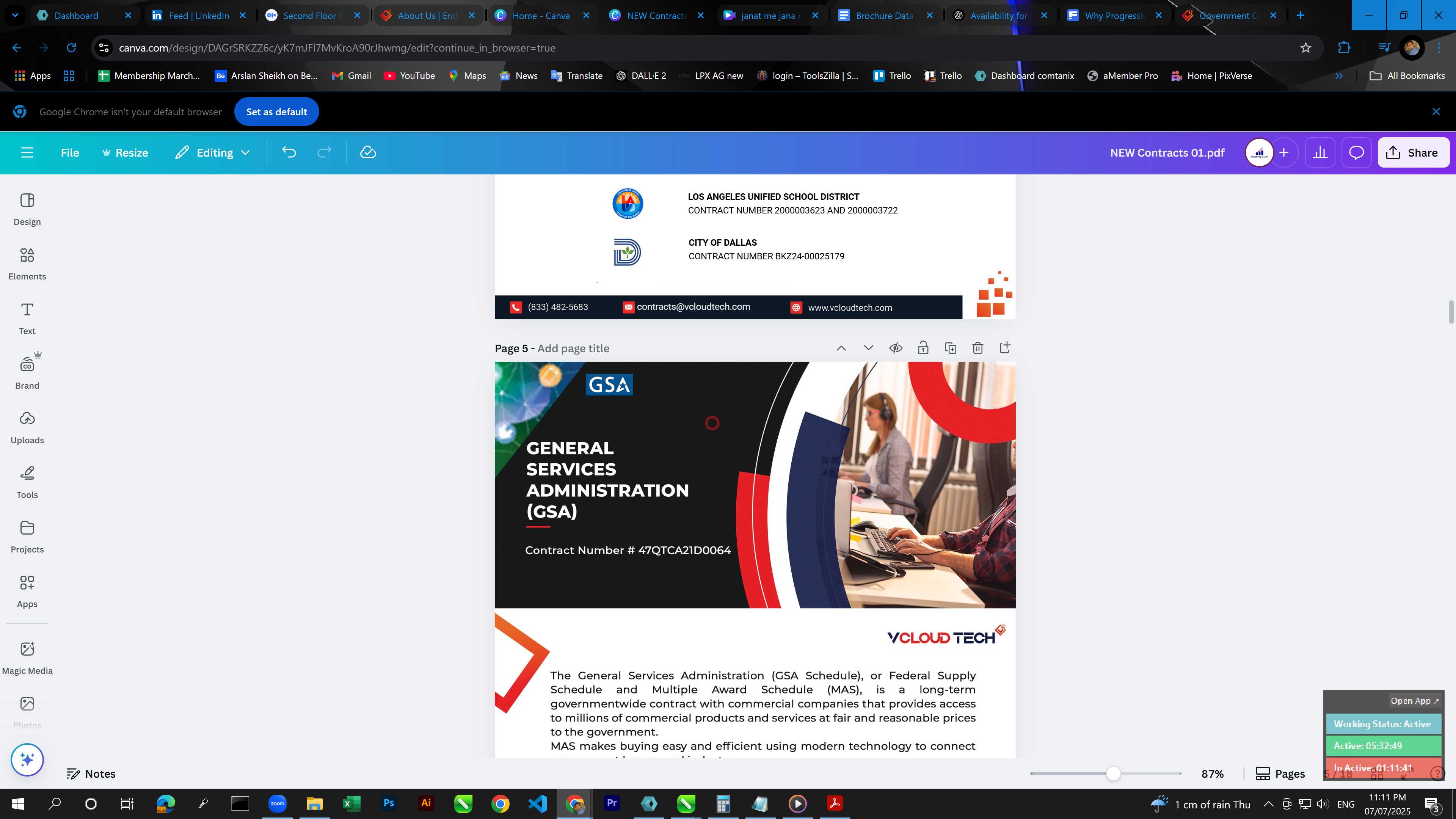Open the Projects panel
Image resolution: width=1456 pixels, height=819 pixels.
[27, 537]
